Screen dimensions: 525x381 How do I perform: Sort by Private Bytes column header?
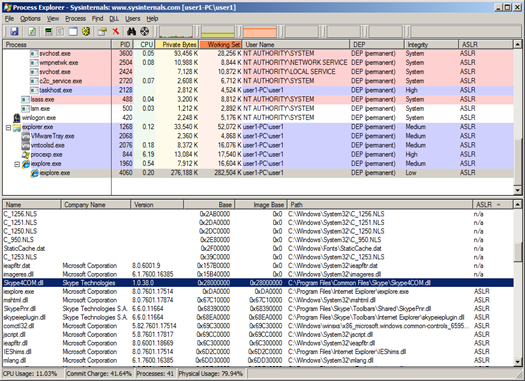click(x=177, y=45)
